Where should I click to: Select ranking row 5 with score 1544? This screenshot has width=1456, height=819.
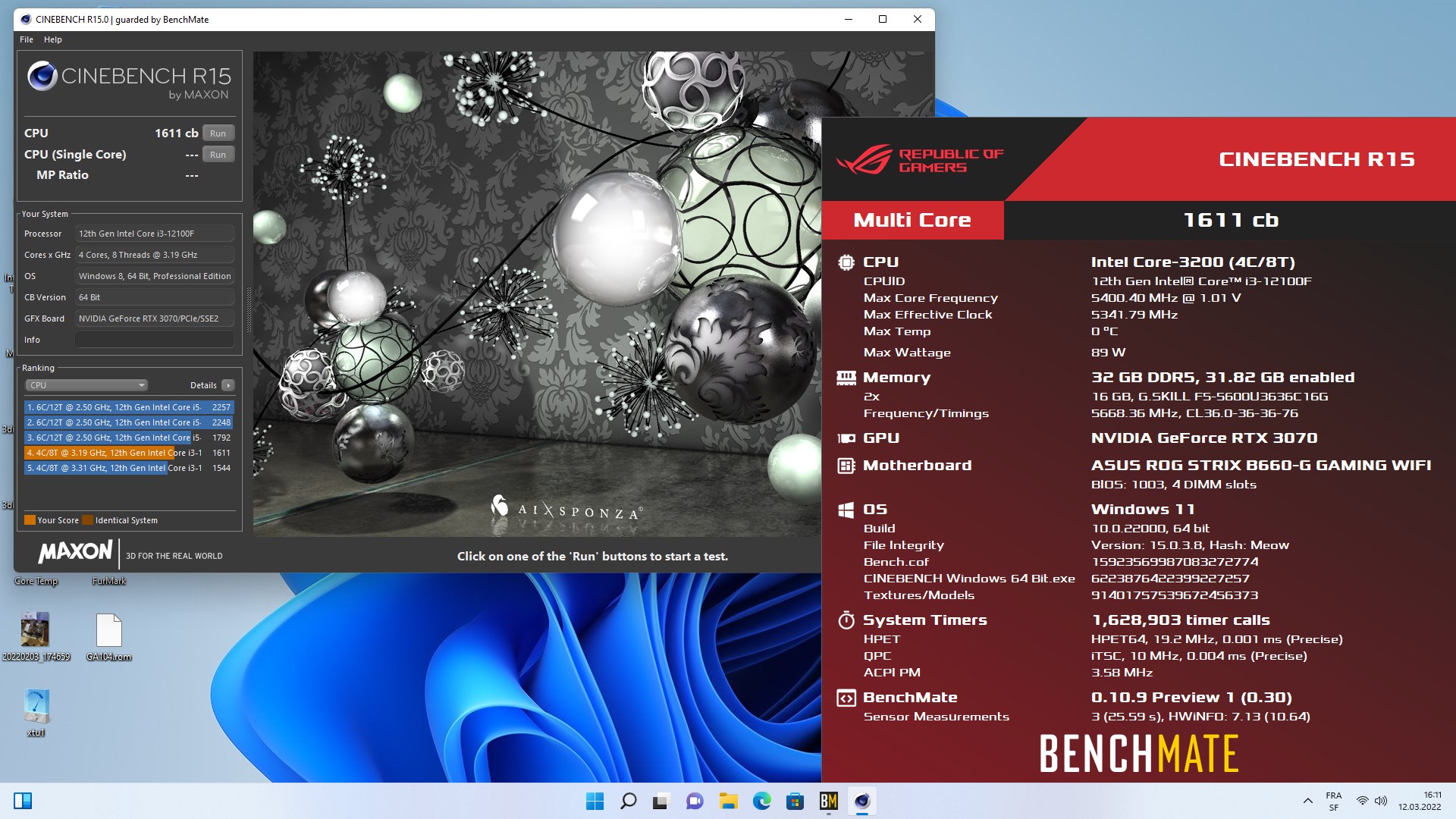pos(129,468)
